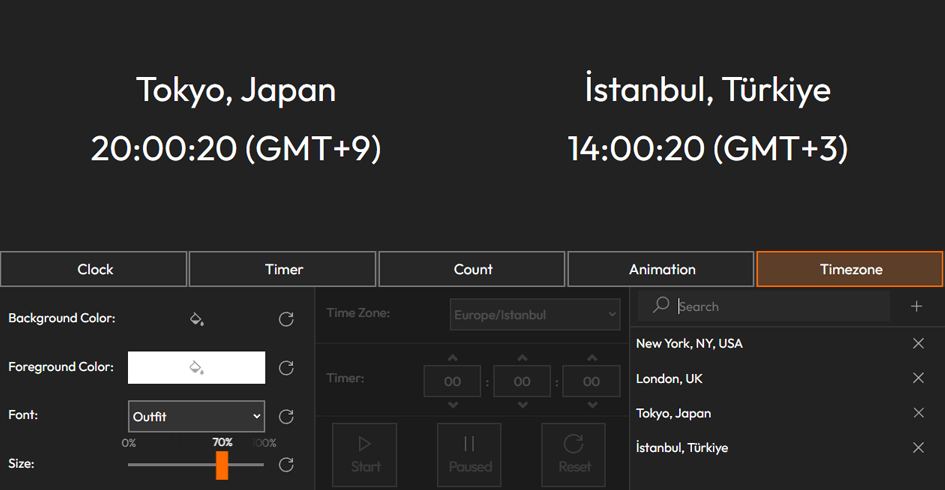This screenshot has height=490, width=945.
Task: Increase the timer hours with up chevron
Action: click(x=453, y=358)
